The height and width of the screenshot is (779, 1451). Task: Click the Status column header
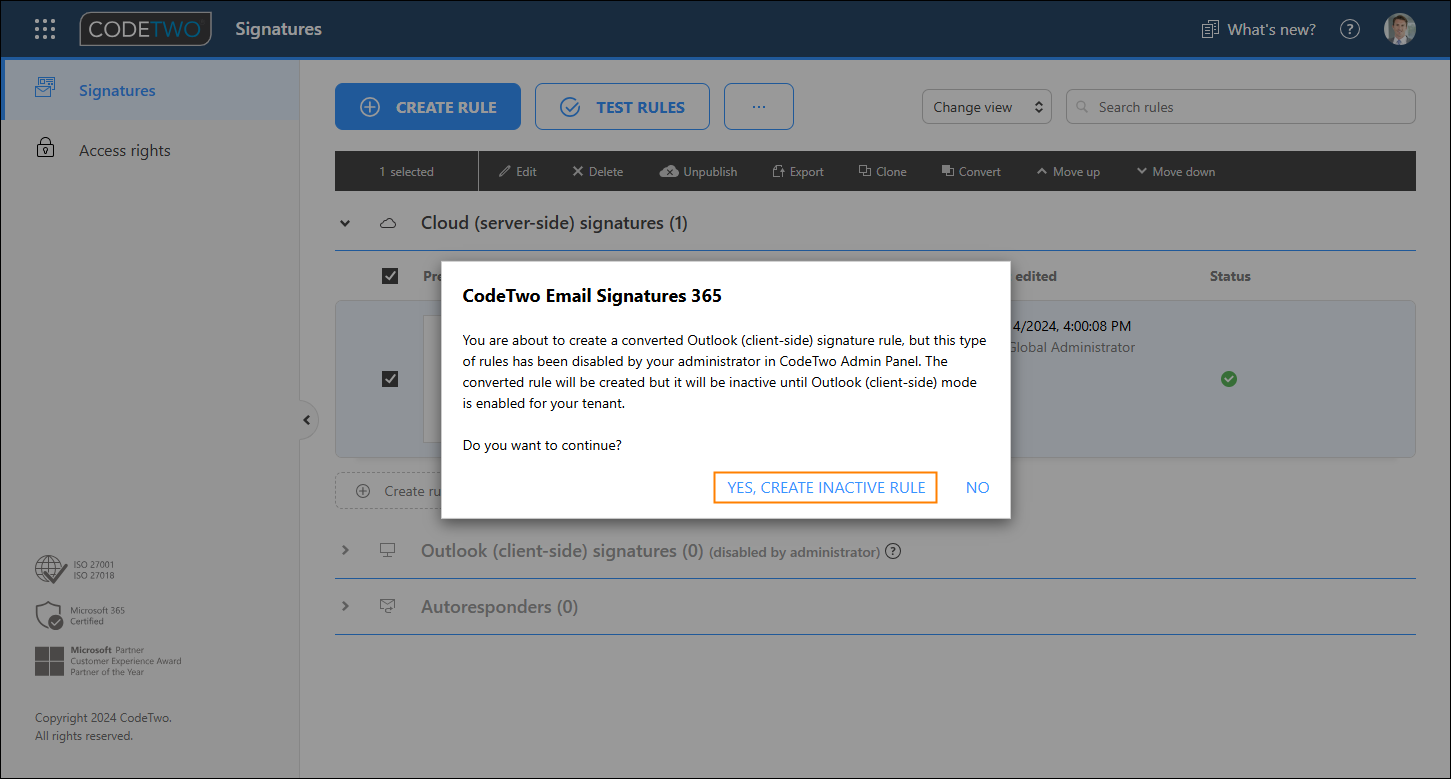[1230, 276]
